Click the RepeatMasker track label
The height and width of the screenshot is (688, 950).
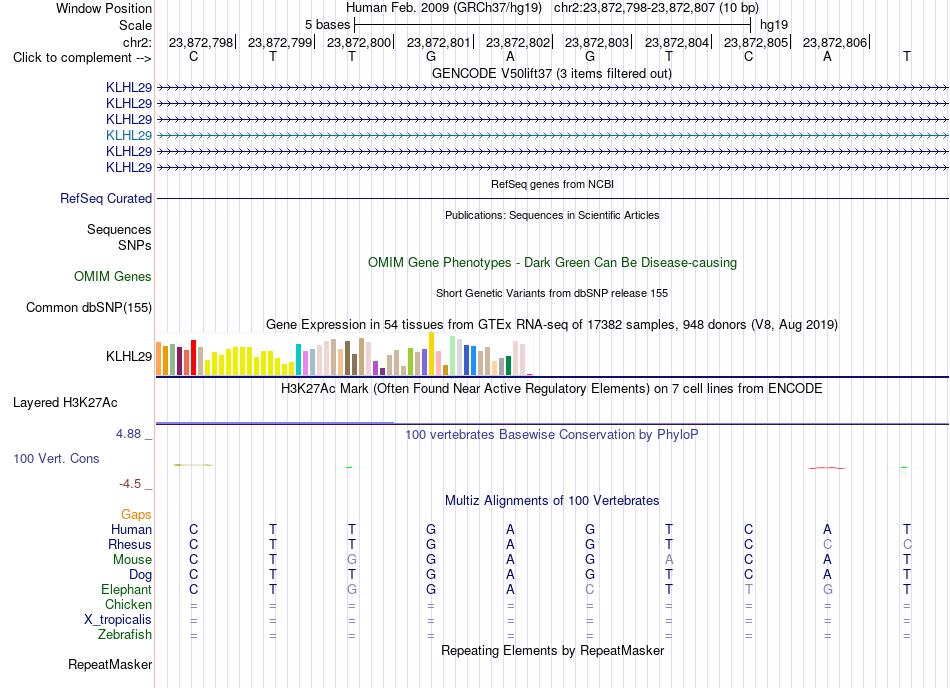110,664
